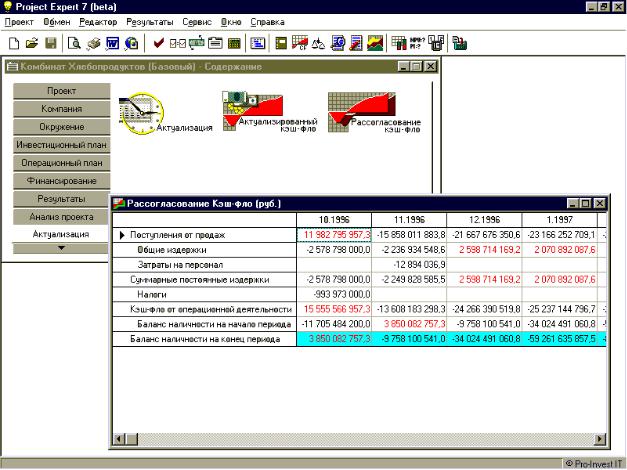Select the Результаты sidebar button
Screen dimensions: 627x470
(62, 199)
